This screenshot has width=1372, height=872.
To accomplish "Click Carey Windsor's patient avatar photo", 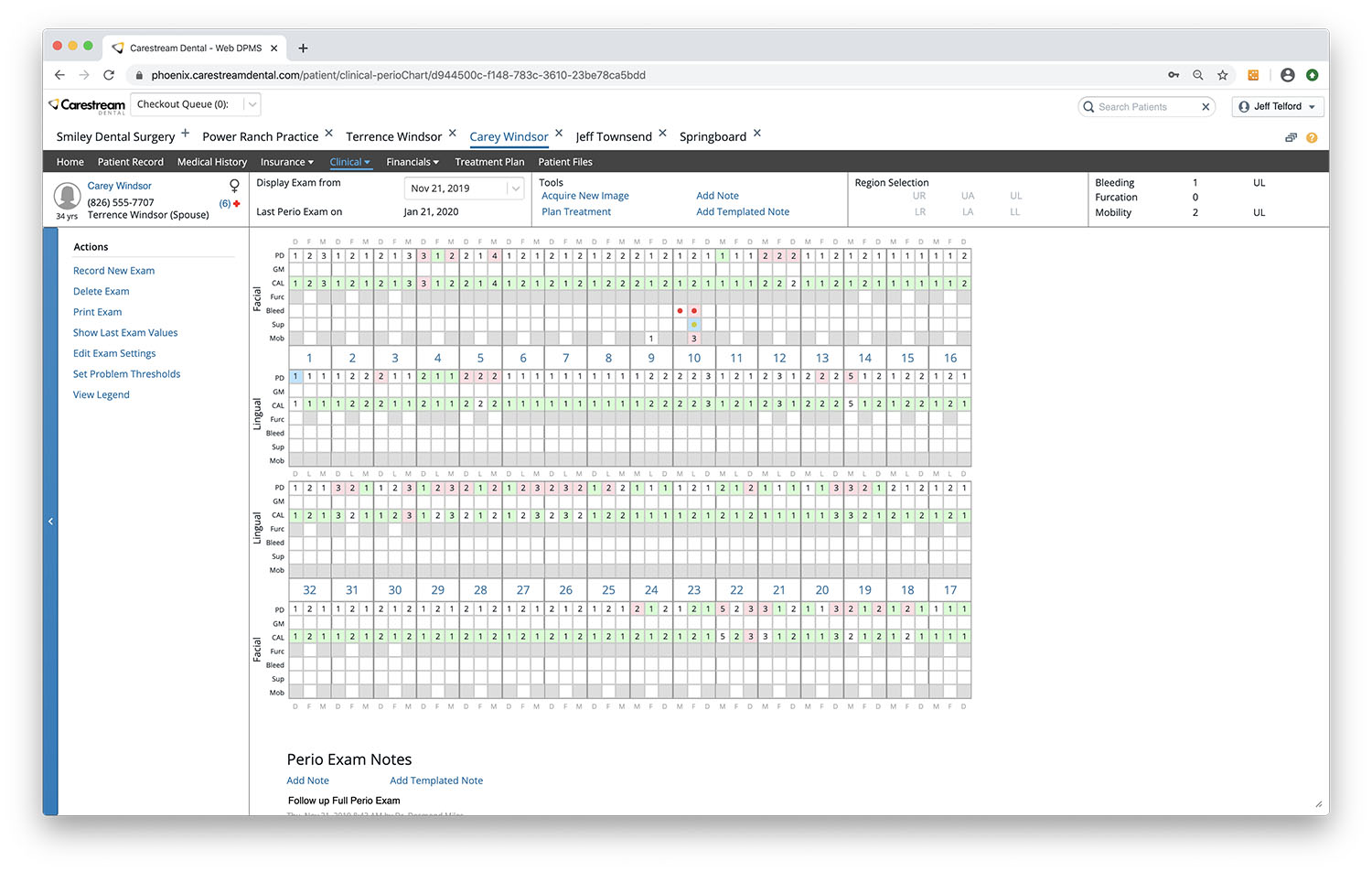I will coord(67,196).
